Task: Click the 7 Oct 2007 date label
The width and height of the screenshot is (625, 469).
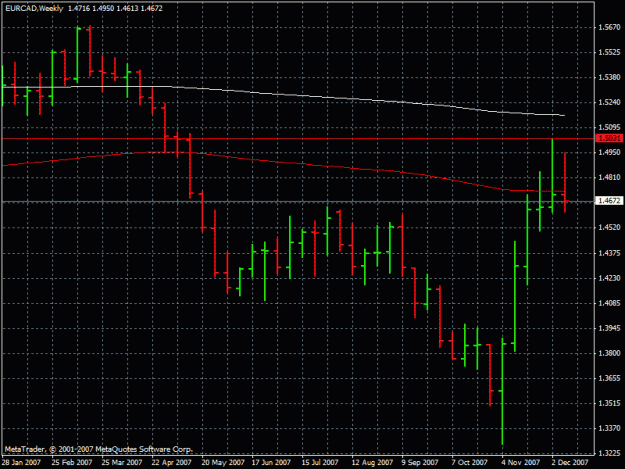Action: (x=470, y=463)
